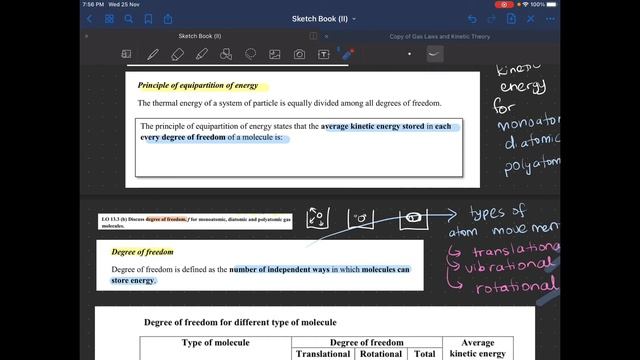
Task: Close the Sketch Book (II) tab
Action: click(x=86, y=36)
